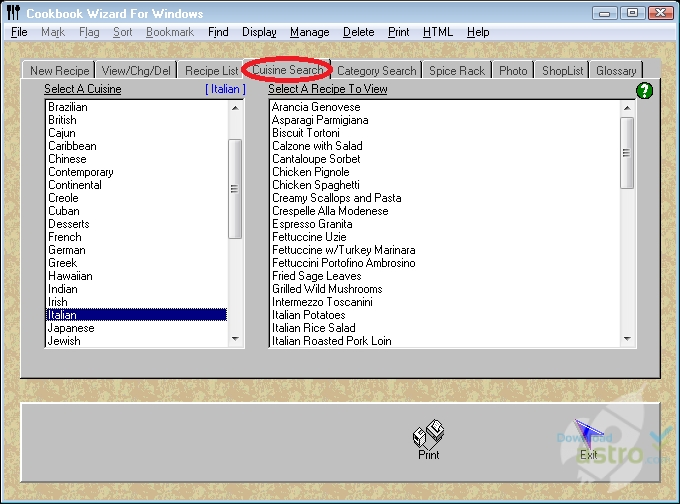The height and width of the screenshot is (504, 680).
Task: Switch to the Recipe List tab
Action: click(x=211, y=70)
